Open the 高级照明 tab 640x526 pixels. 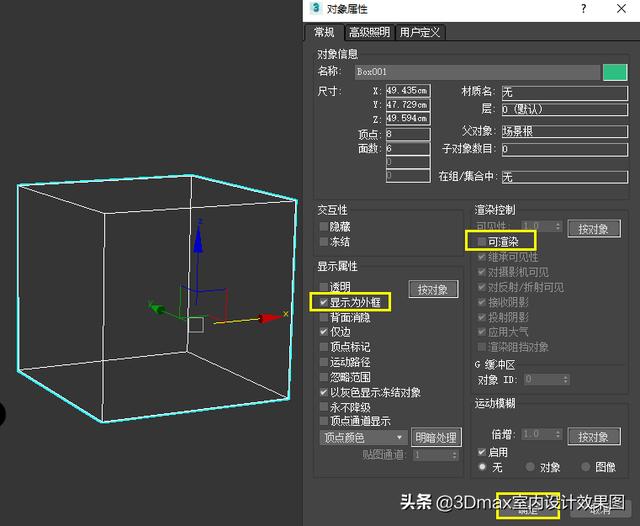(370, 32)
